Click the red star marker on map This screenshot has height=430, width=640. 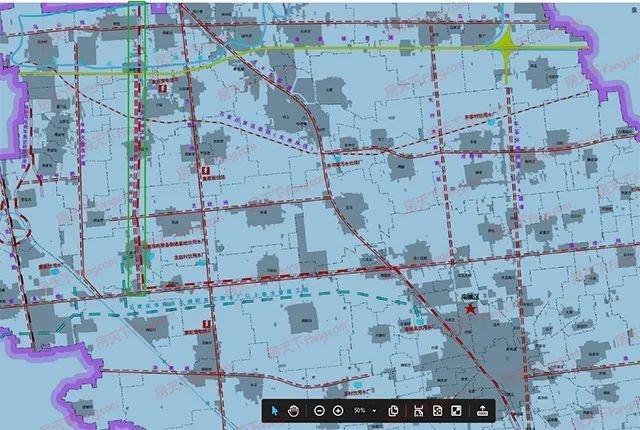(471, 310)
